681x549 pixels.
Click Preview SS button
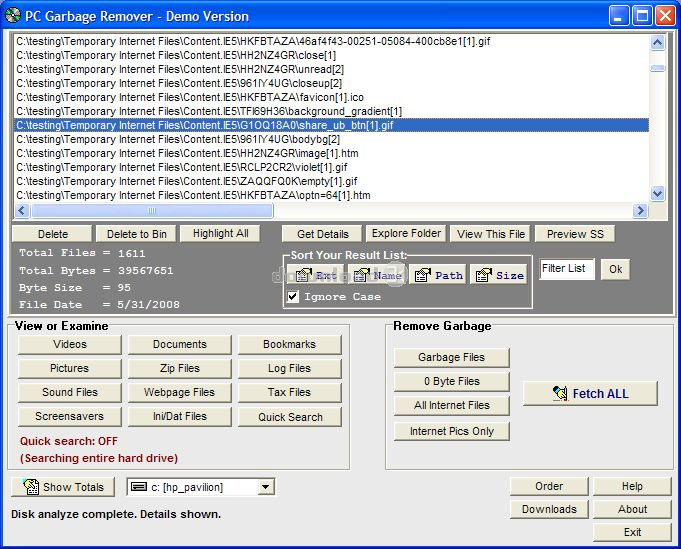click(x=575, y=234)
